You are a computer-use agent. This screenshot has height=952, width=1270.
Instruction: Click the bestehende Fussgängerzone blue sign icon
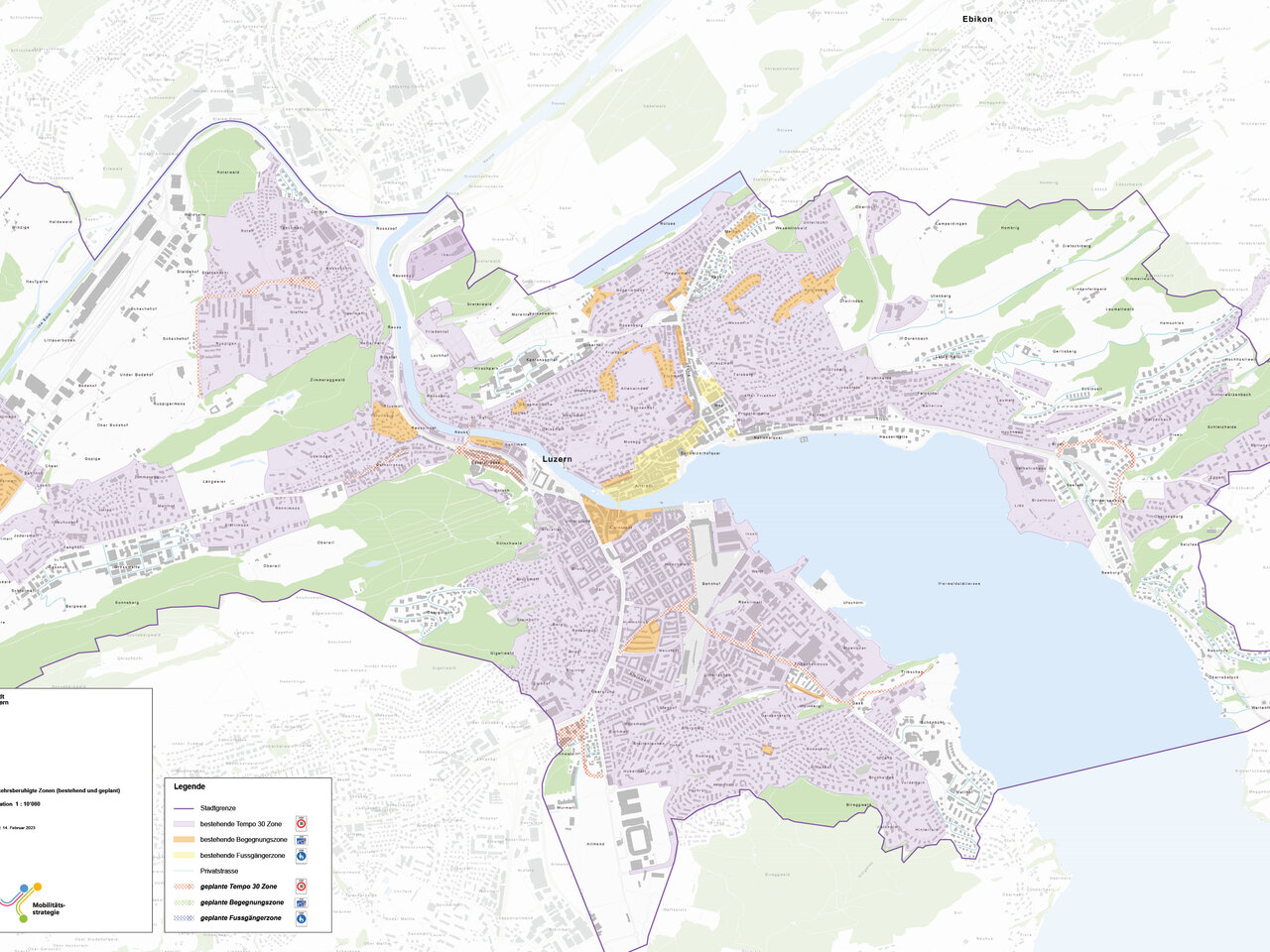coord(302,855)
